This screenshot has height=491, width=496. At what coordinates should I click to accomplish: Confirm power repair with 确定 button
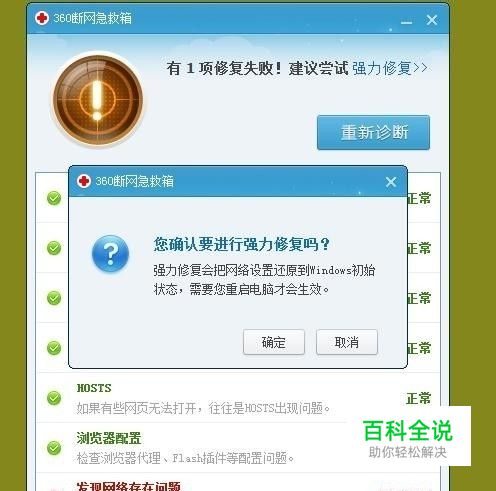[274, 342]
